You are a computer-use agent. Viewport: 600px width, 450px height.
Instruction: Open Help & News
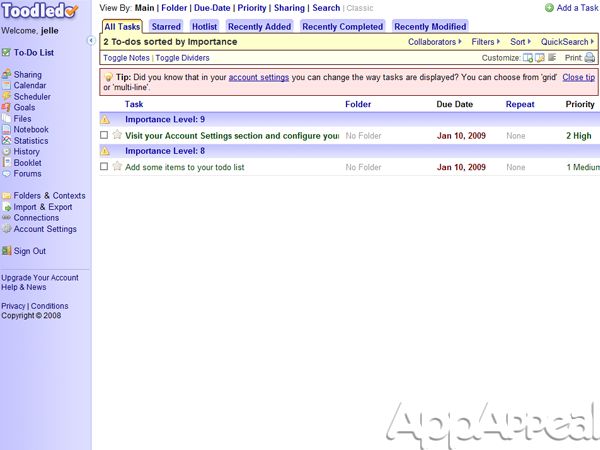pyautogui.click(x=24, y=287)
